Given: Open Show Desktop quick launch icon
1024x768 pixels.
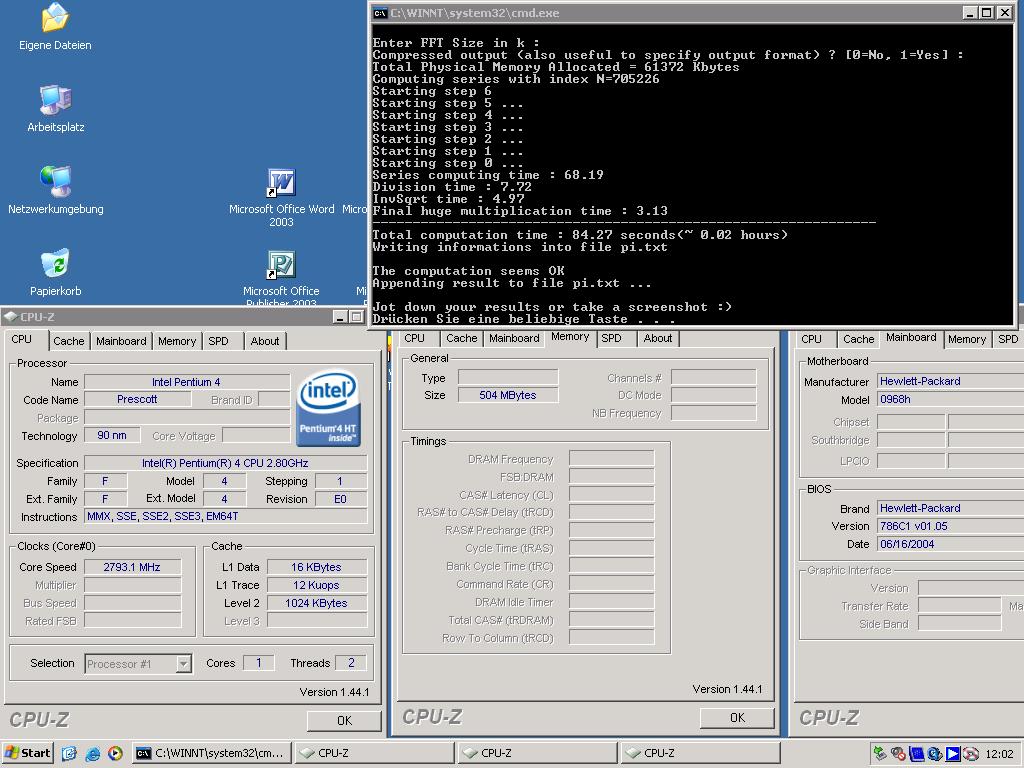Looking at the screenshot, I should tap(69, 753).
